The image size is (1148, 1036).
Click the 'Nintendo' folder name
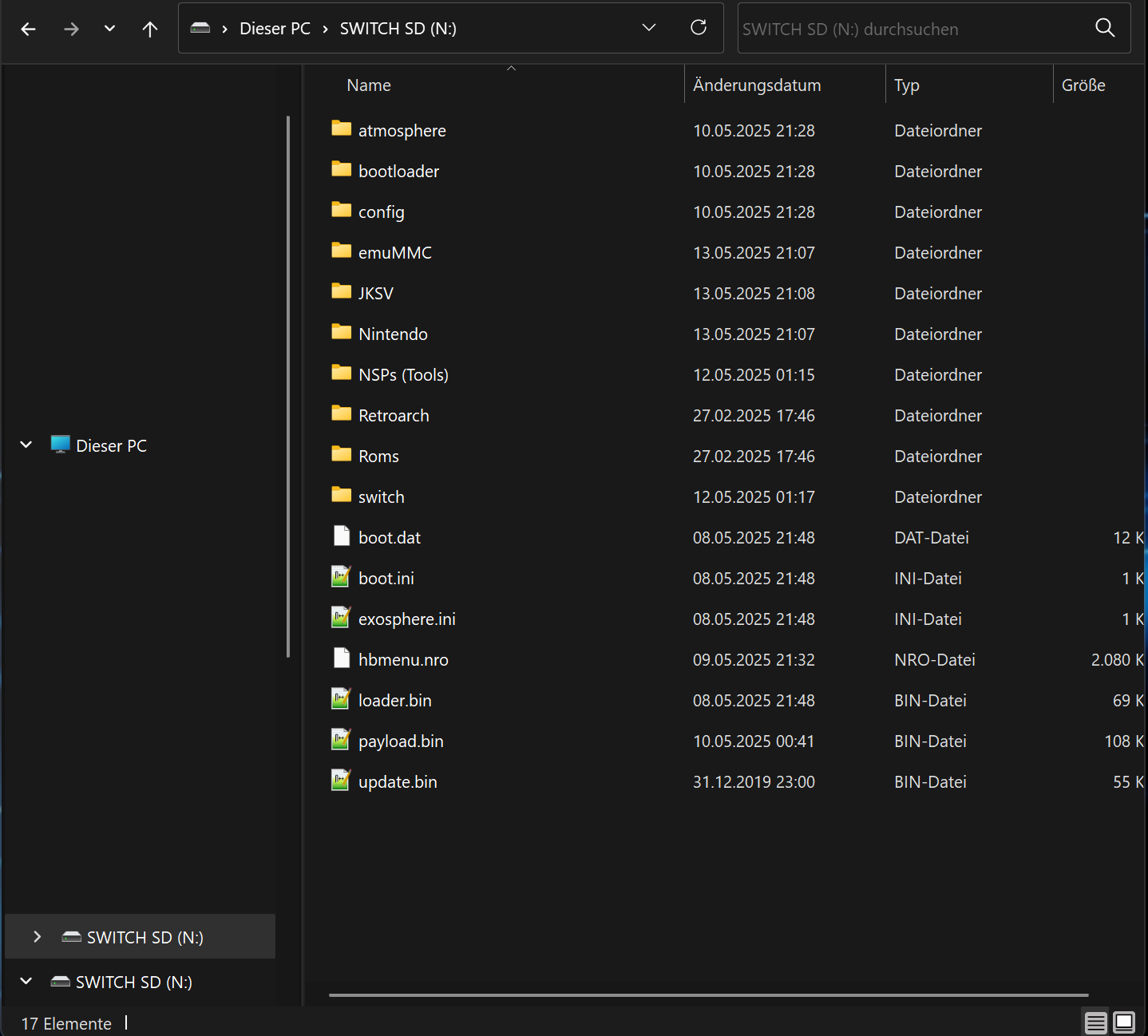click(x=393, y=334)
